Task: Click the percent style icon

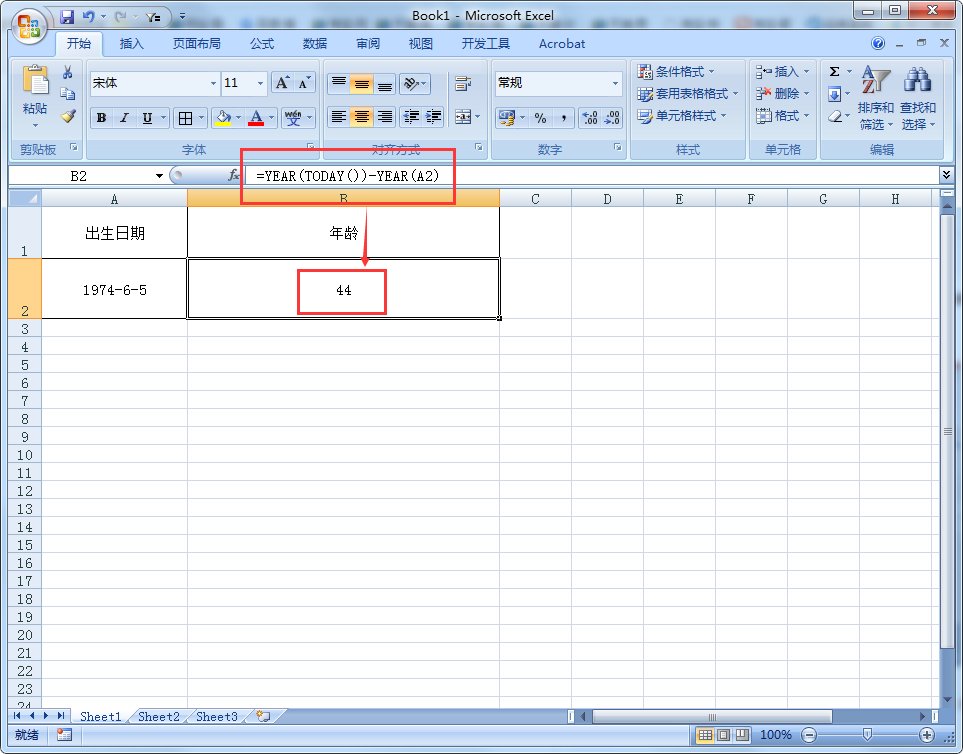Action: click(x=540, y=118)
